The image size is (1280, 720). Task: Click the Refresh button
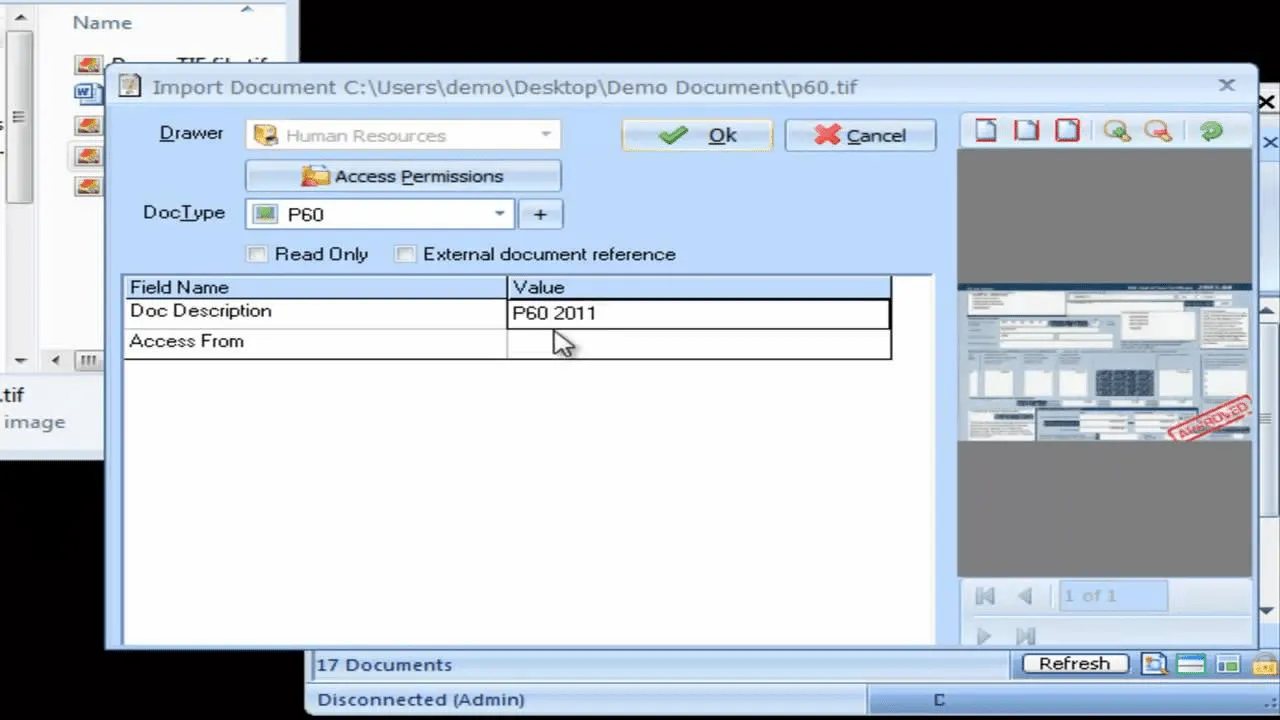[1074, 664]
